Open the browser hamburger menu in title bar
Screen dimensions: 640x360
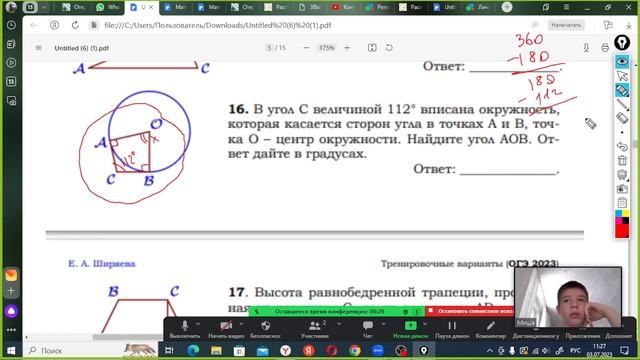[x=566, y=7]
